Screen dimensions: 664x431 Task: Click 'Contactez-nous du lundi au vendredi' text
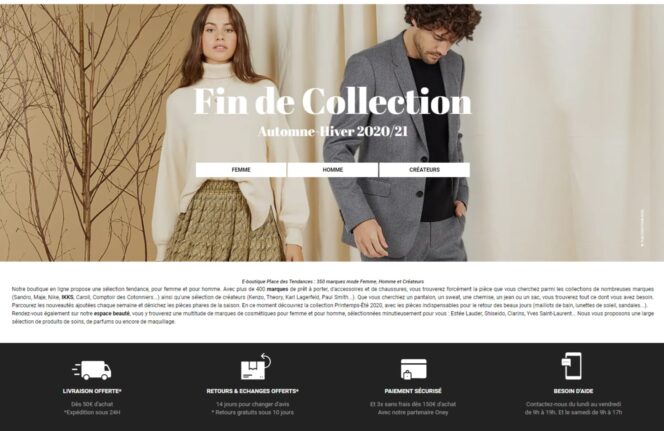click(573, 404)
